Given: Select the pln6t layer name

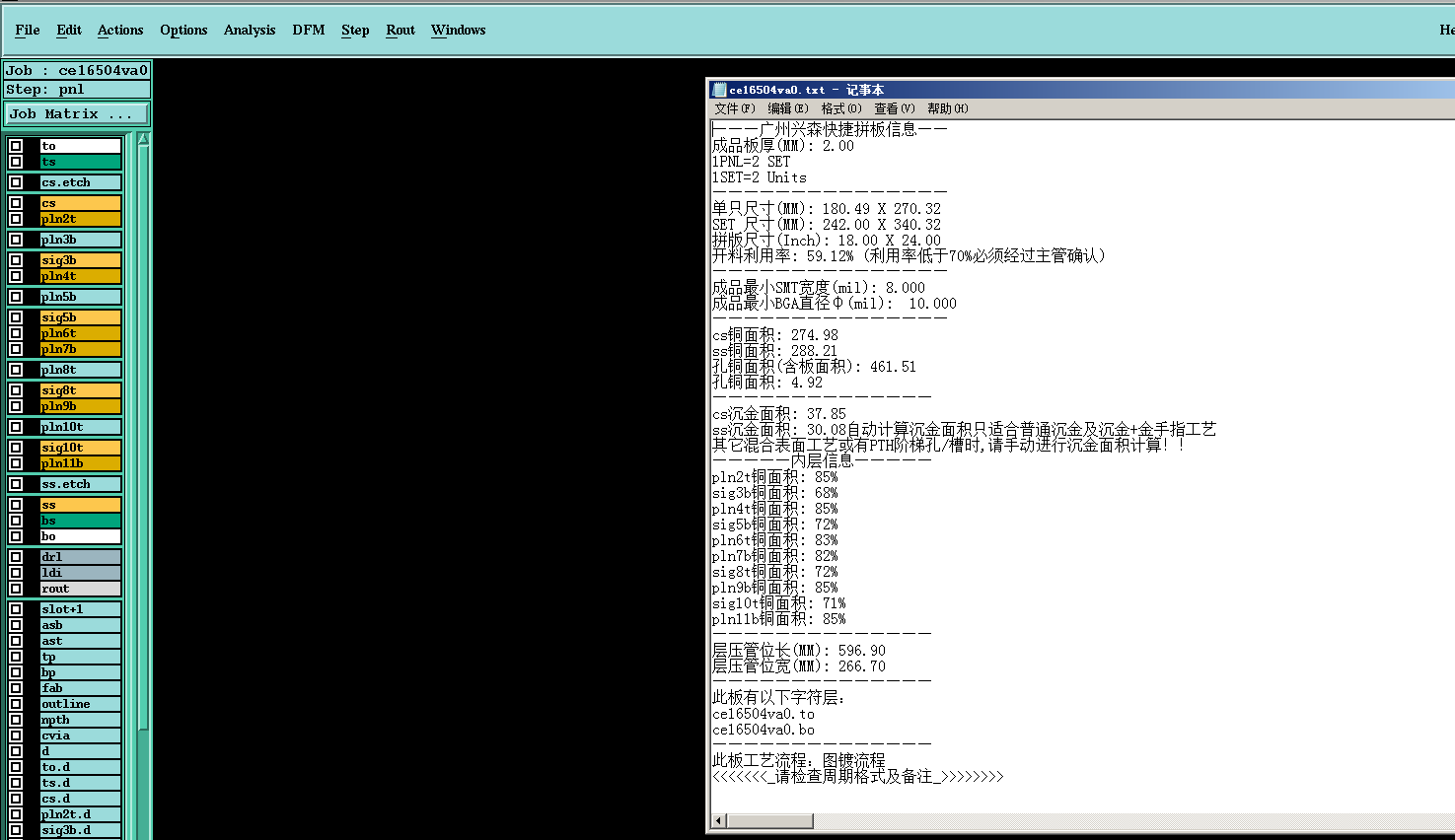Looking at the screenshot, I should 80,333.
